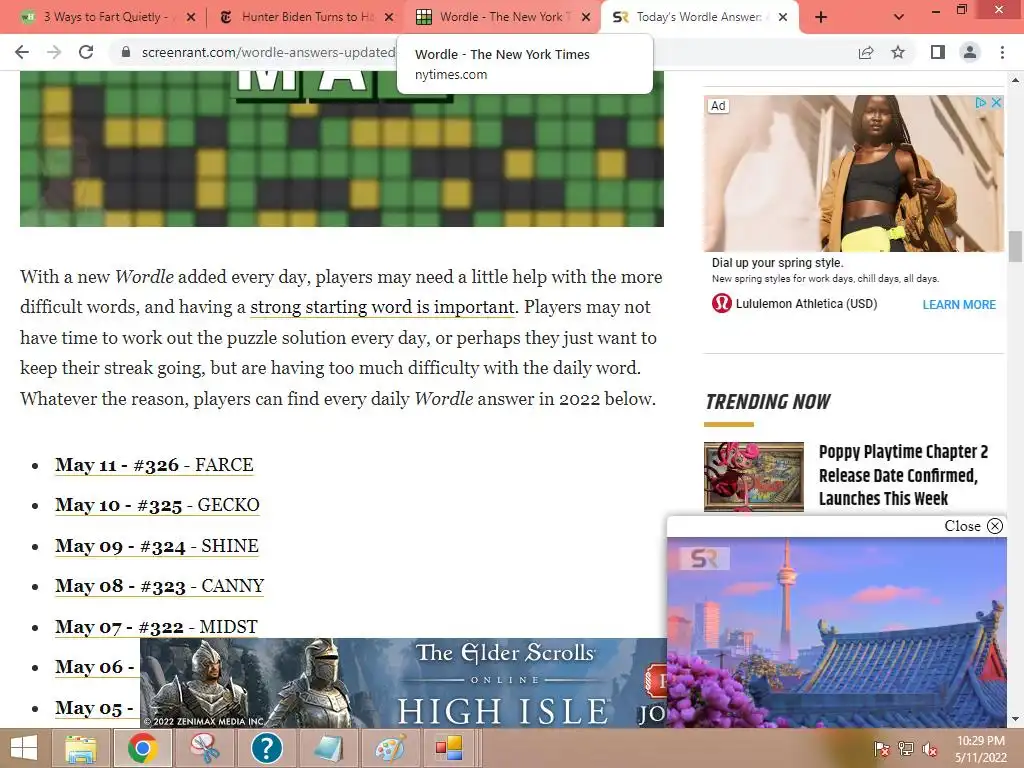Click the network tray icon
Viewport: 1024px width, 768px height.
[906, 749]
